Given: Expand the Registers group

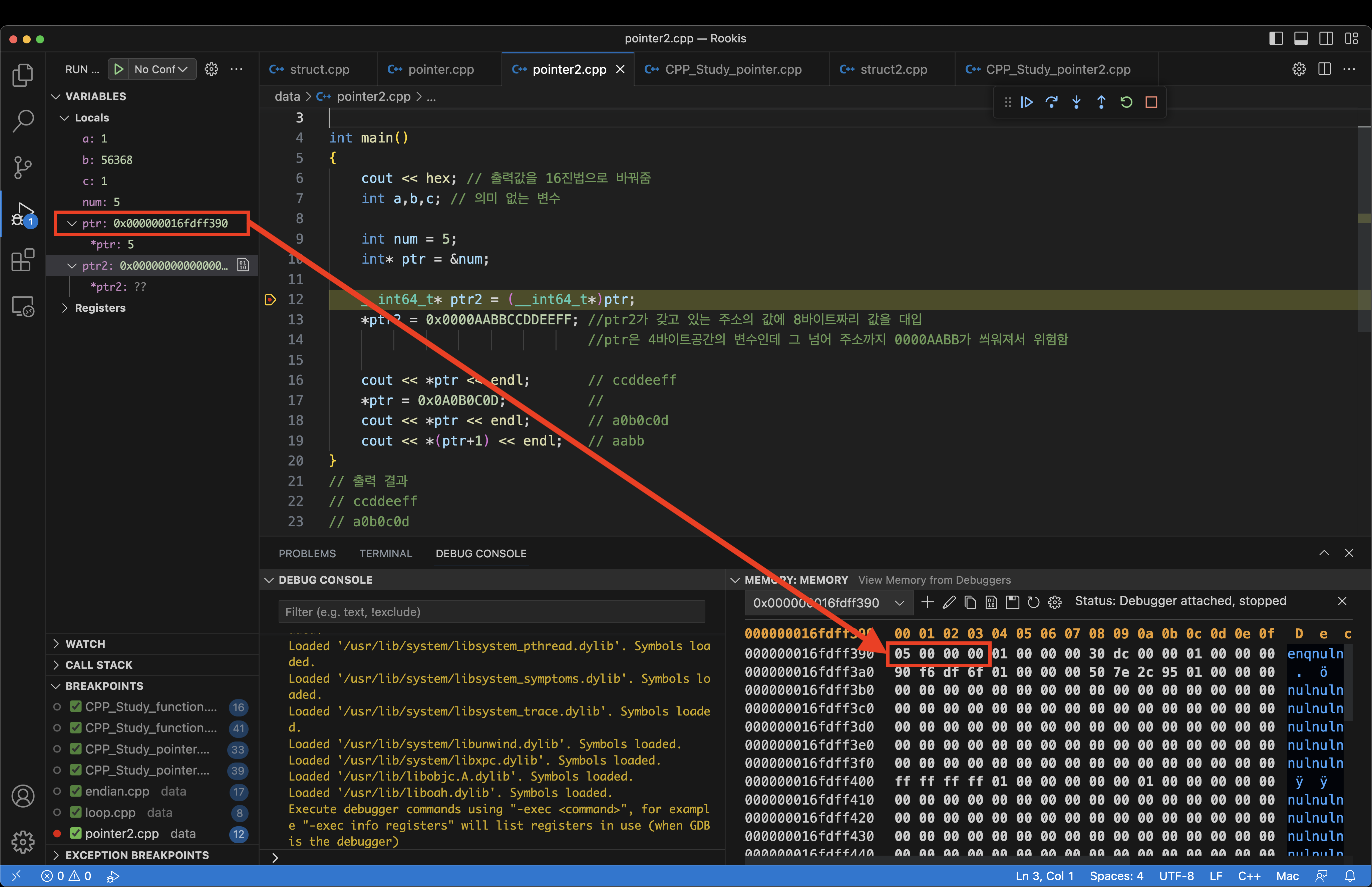Looking at the screenshot, I should point(64,308).
